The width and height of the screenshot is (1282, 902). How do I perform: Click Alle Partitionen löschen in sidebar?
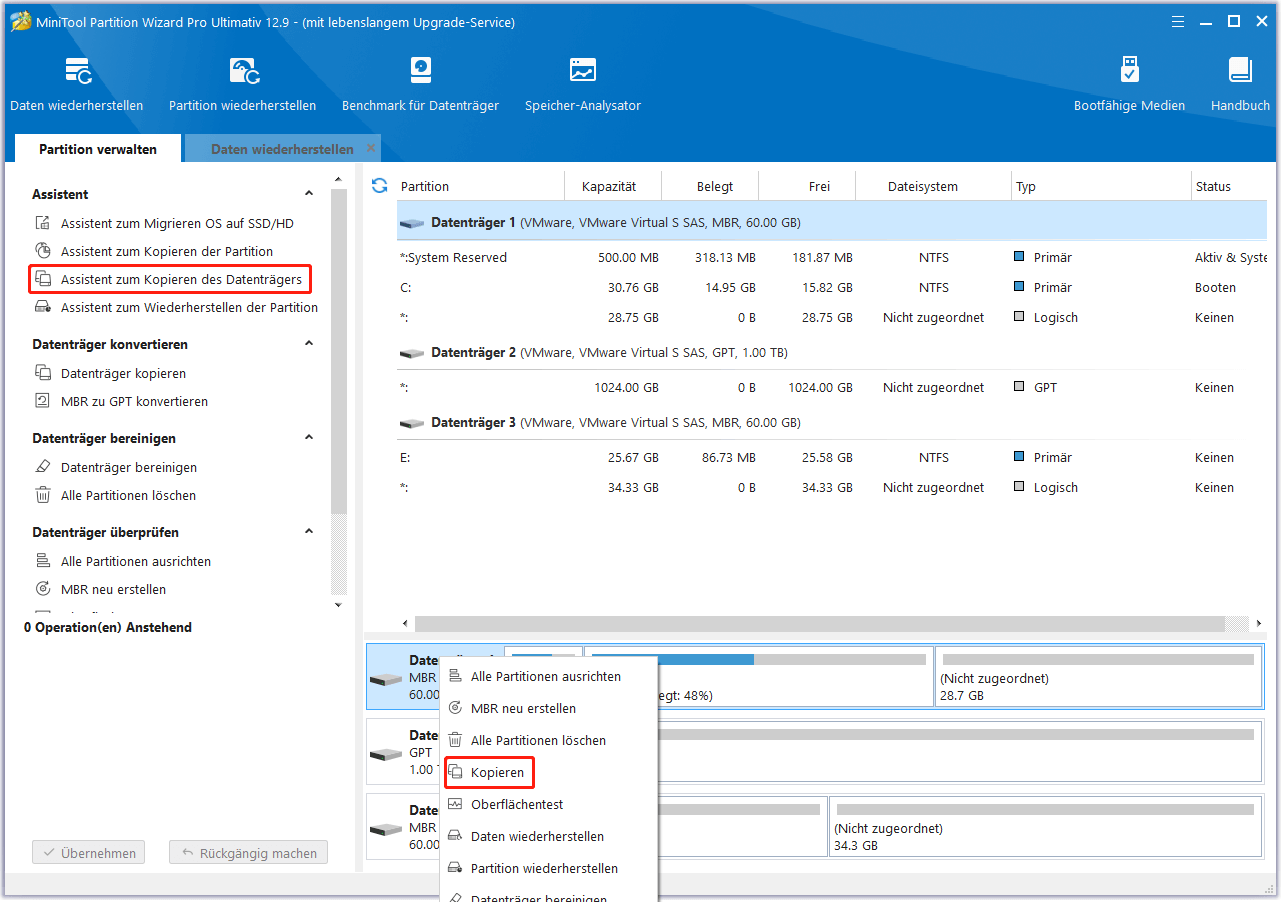pos(116,495)
